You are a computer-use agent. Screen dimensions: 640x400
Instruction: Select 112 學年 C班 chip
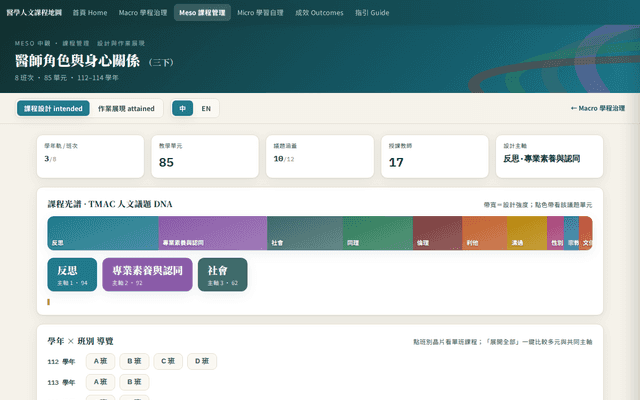point(168,361)
